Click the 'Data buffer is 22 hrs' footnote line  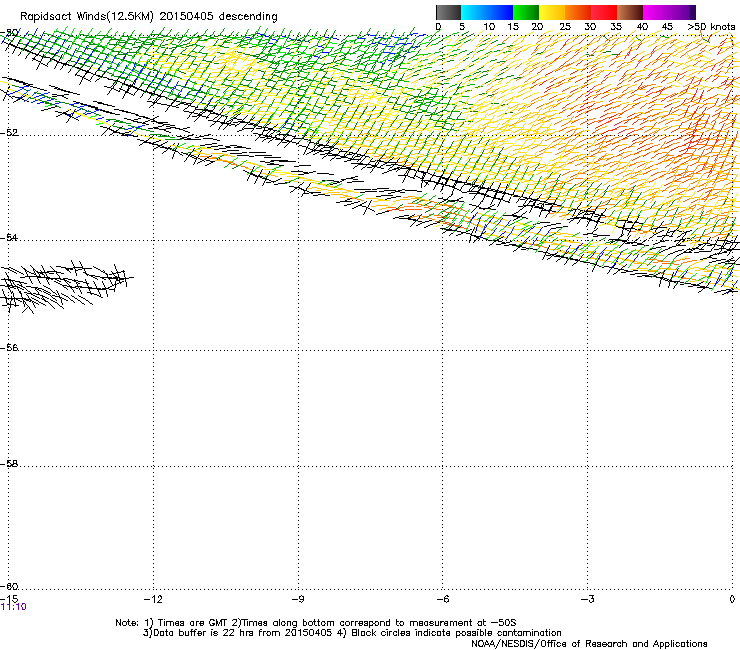[x=352, y=633]
